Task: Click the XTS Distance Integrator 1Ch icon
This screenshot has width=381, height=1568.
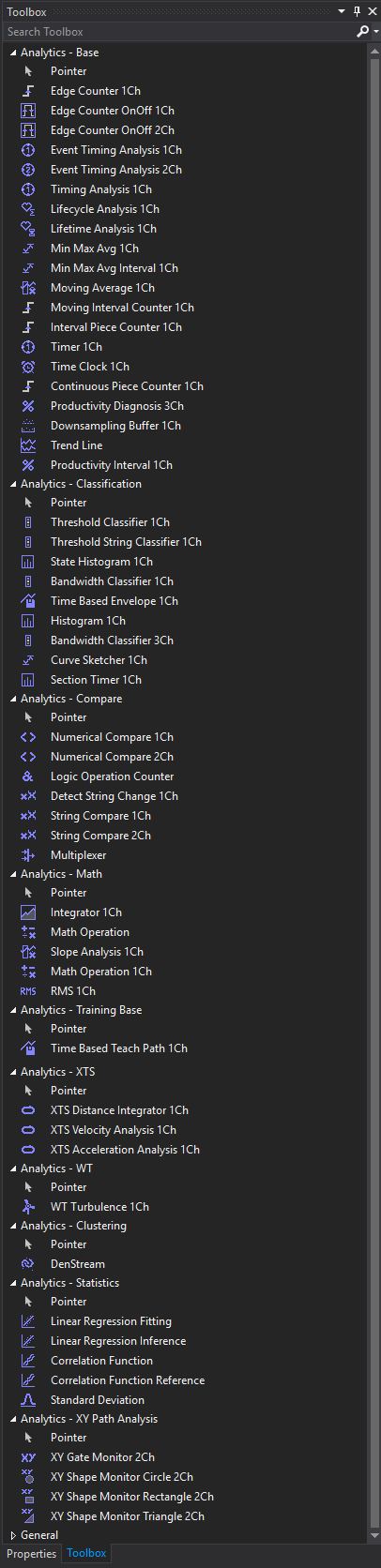Action: 28,1110
